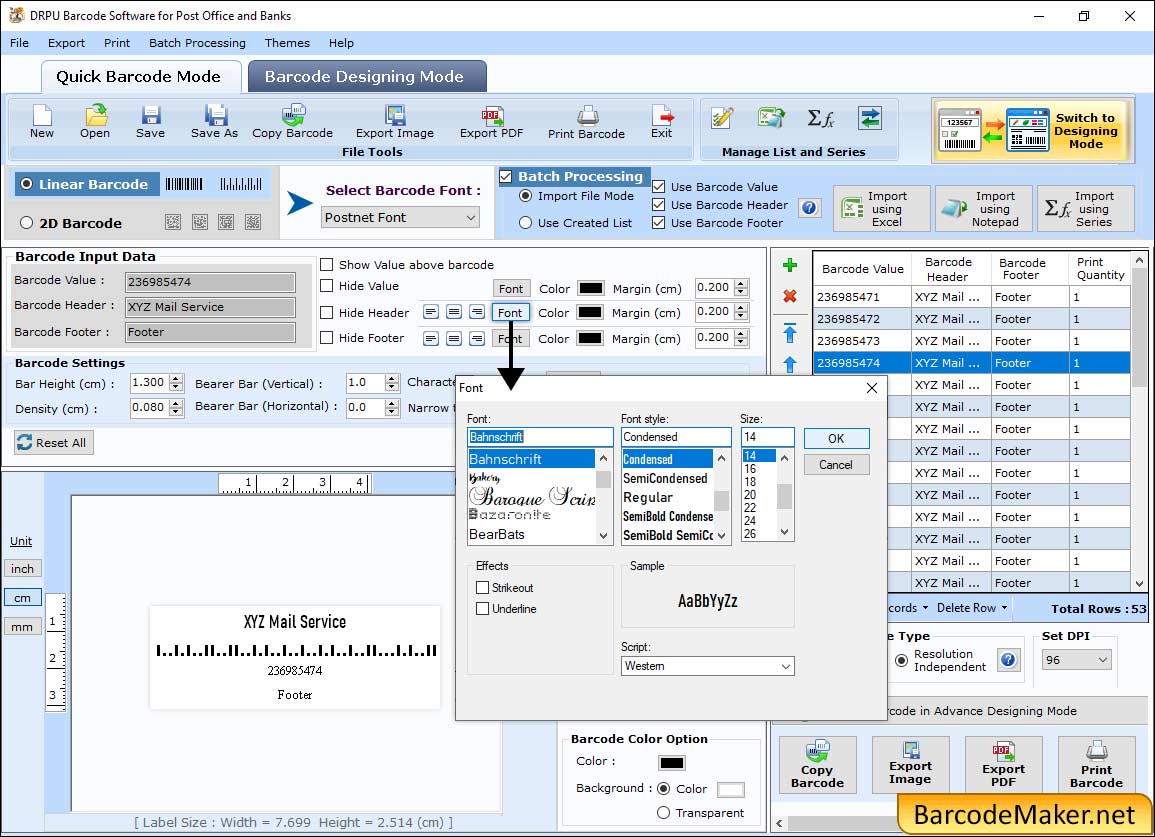Open the Script dropdown in Font dialog
This screenshot has height=837, width=1155.
[x=707, y=666]
